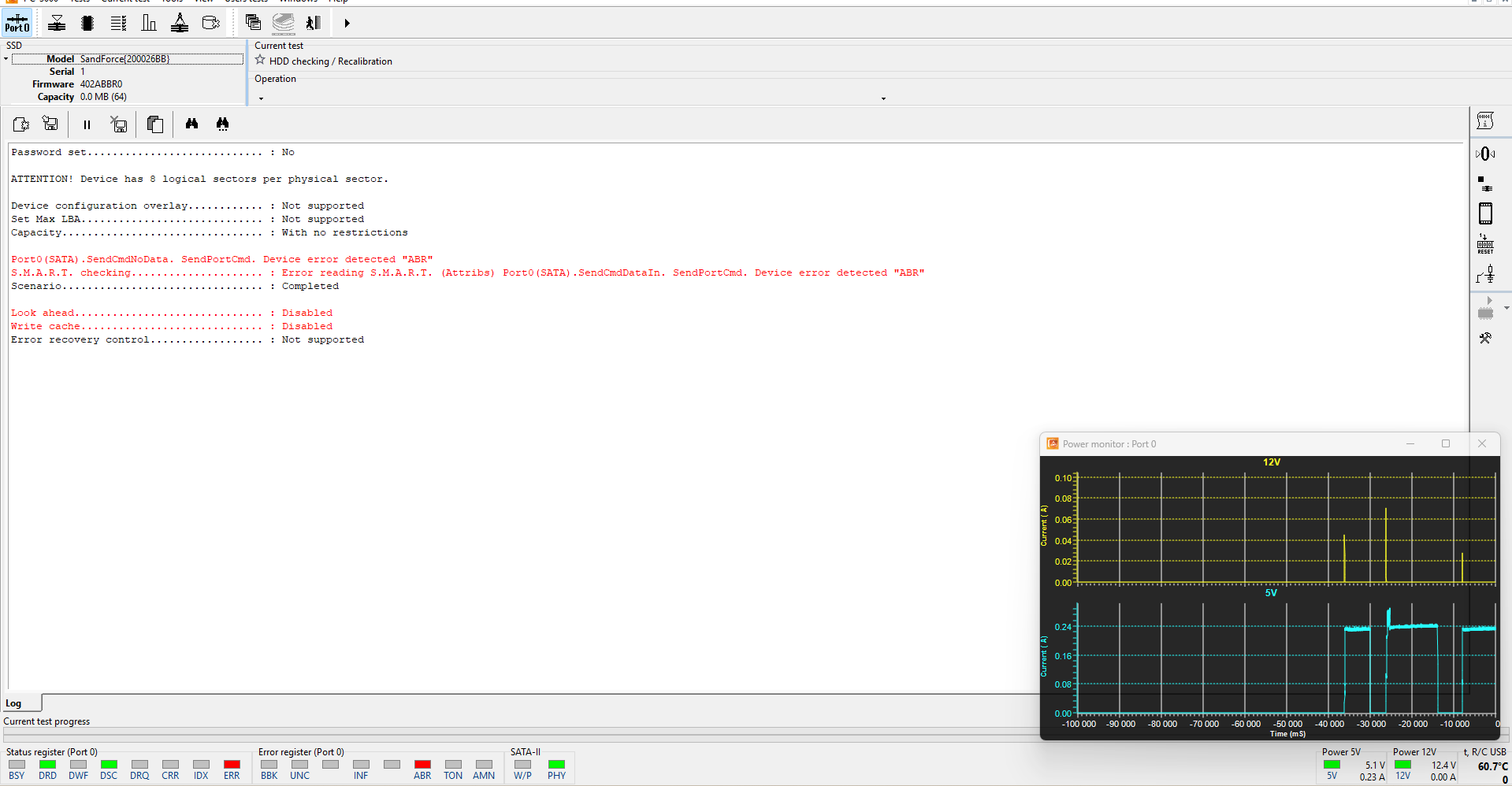Open dropdown arrow at right of Operation row
Screen dimensions: 1512x786
coord(883,98)
